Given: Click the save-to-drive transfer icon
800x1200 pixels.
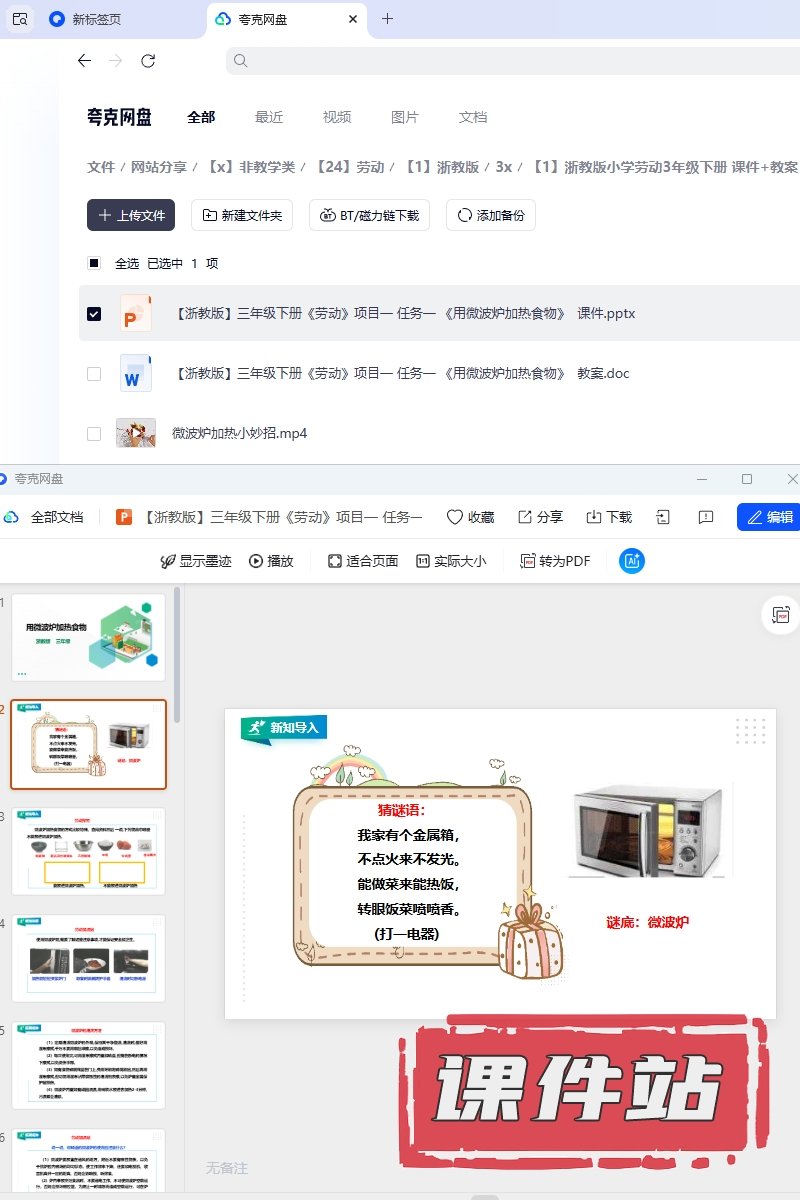Looking at the screenshot, I should [x=663, y=517].
